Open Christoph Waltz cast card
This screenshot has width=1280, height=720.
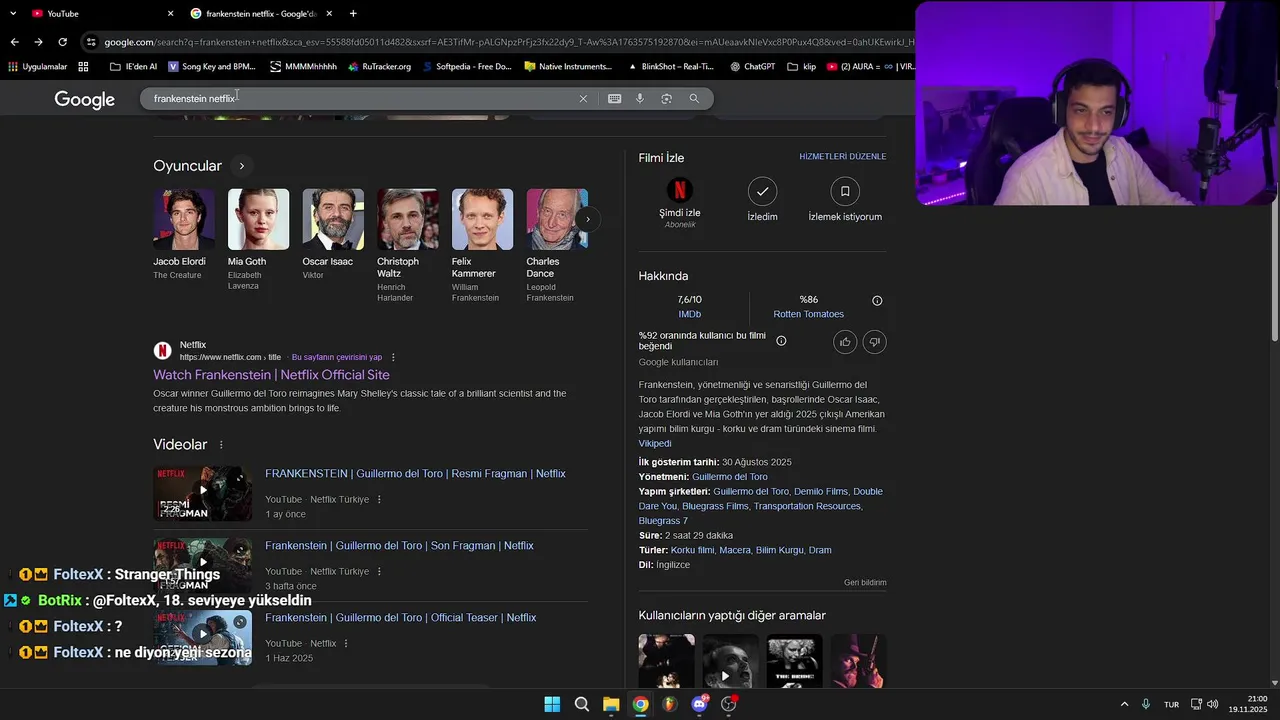(407, 246)
